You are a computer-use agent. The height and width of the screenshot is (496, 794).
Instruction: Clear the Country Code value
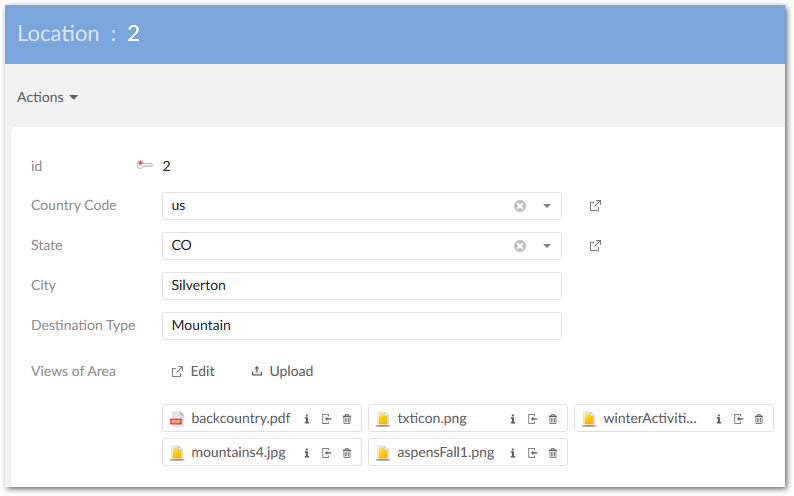point(520,206)
